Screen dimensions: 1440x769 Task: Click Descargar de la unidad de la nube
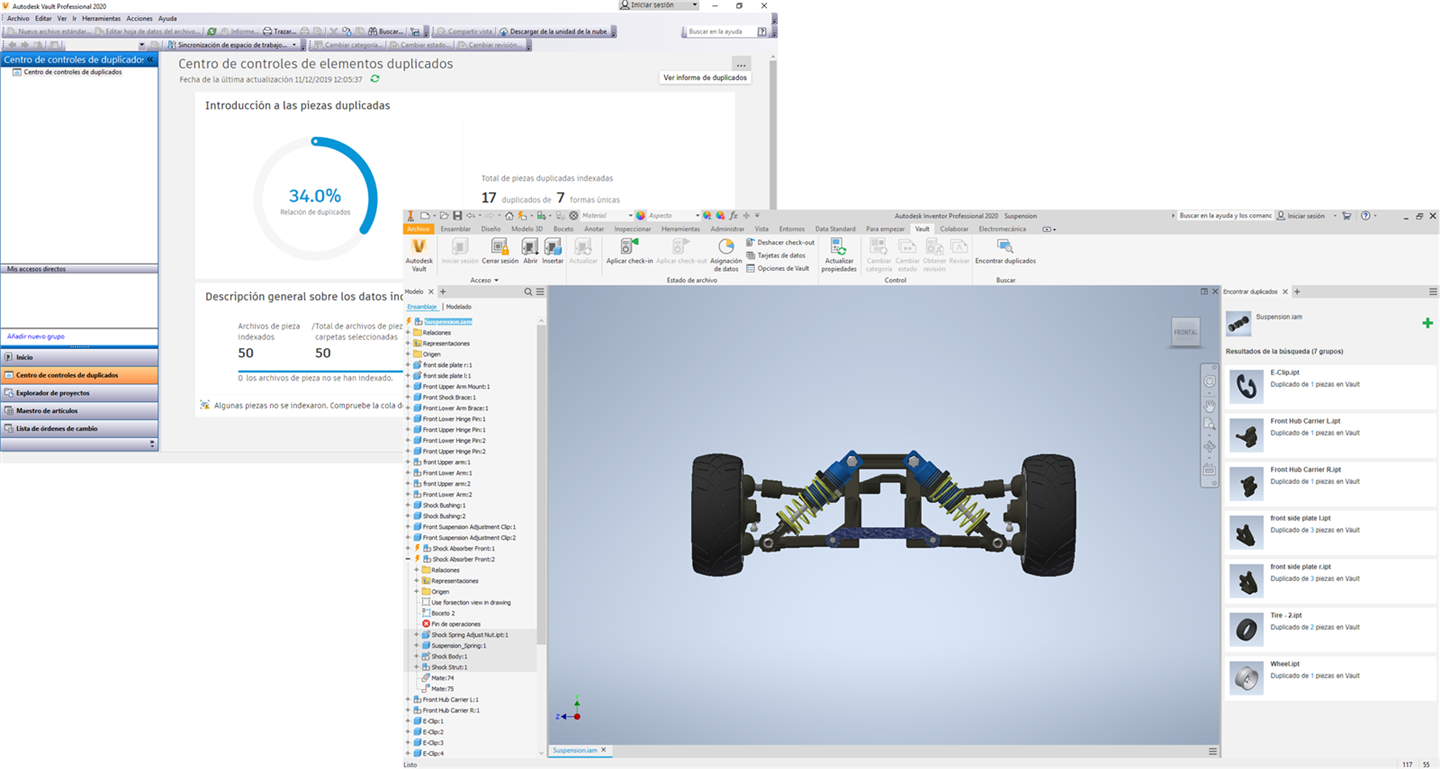(554, 31)
